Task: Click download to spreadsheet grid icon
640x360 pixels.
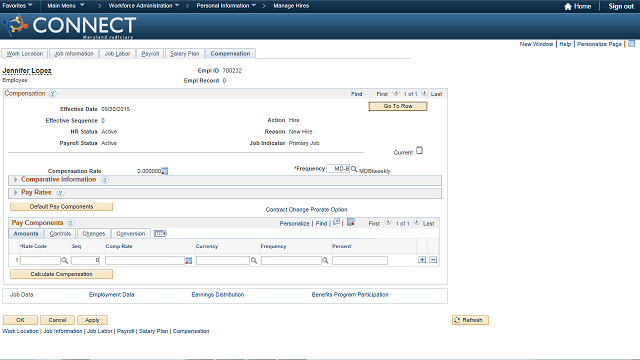Action: (351, 222)
